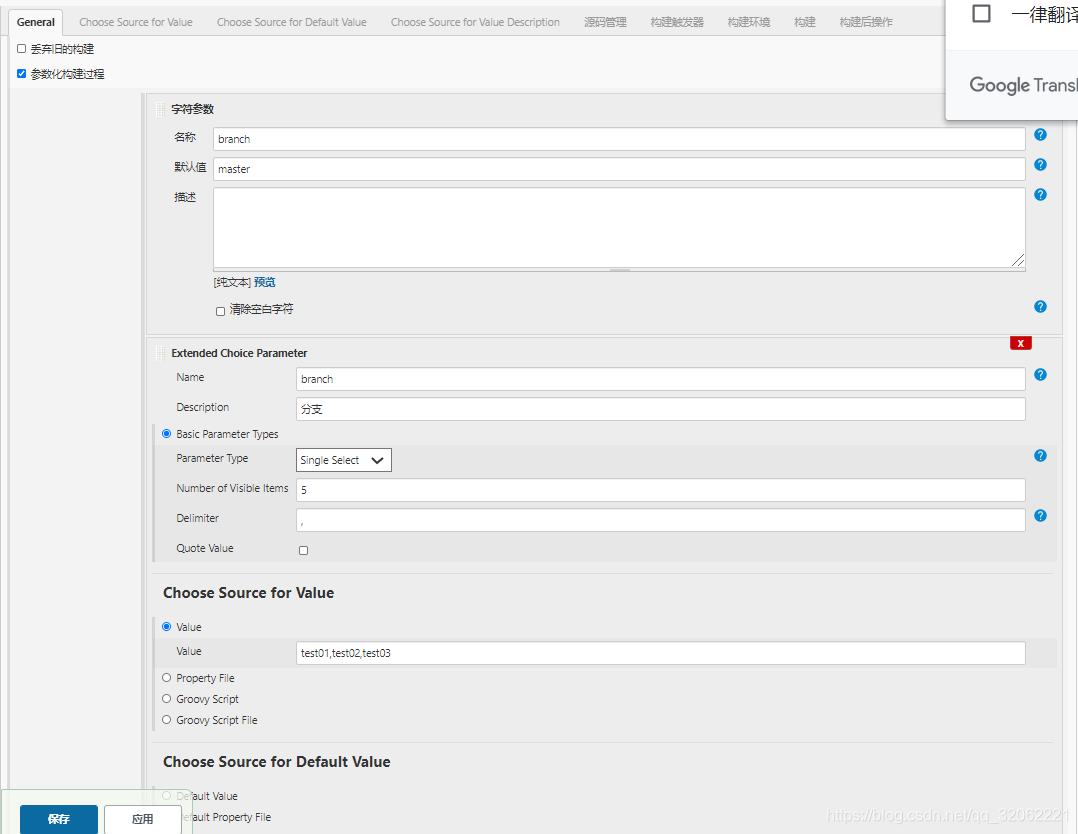Screen dimensions: 1078x834
Task: Open help beside 清除空白字符 option
Action: tap(1040, 306)
